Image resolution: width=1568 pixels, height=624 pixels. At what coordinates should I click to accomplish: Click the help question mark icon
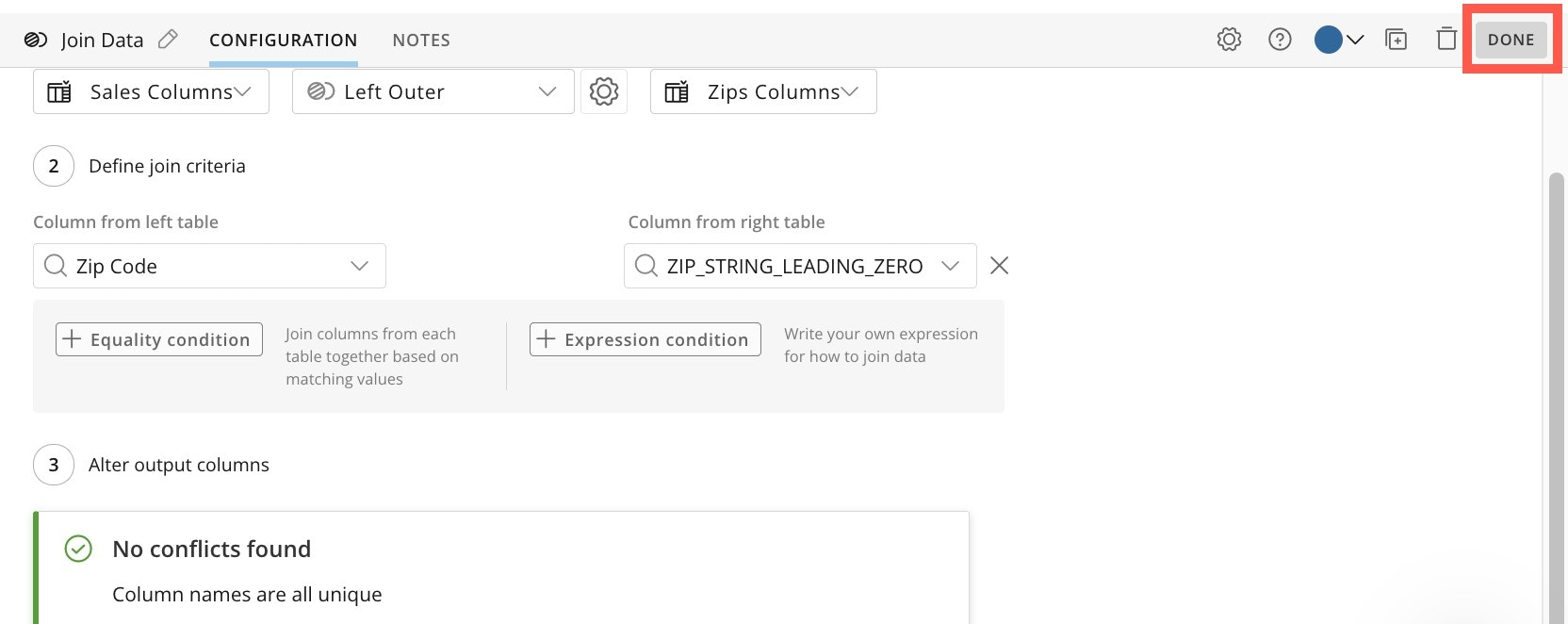(x=1280, y=40)
